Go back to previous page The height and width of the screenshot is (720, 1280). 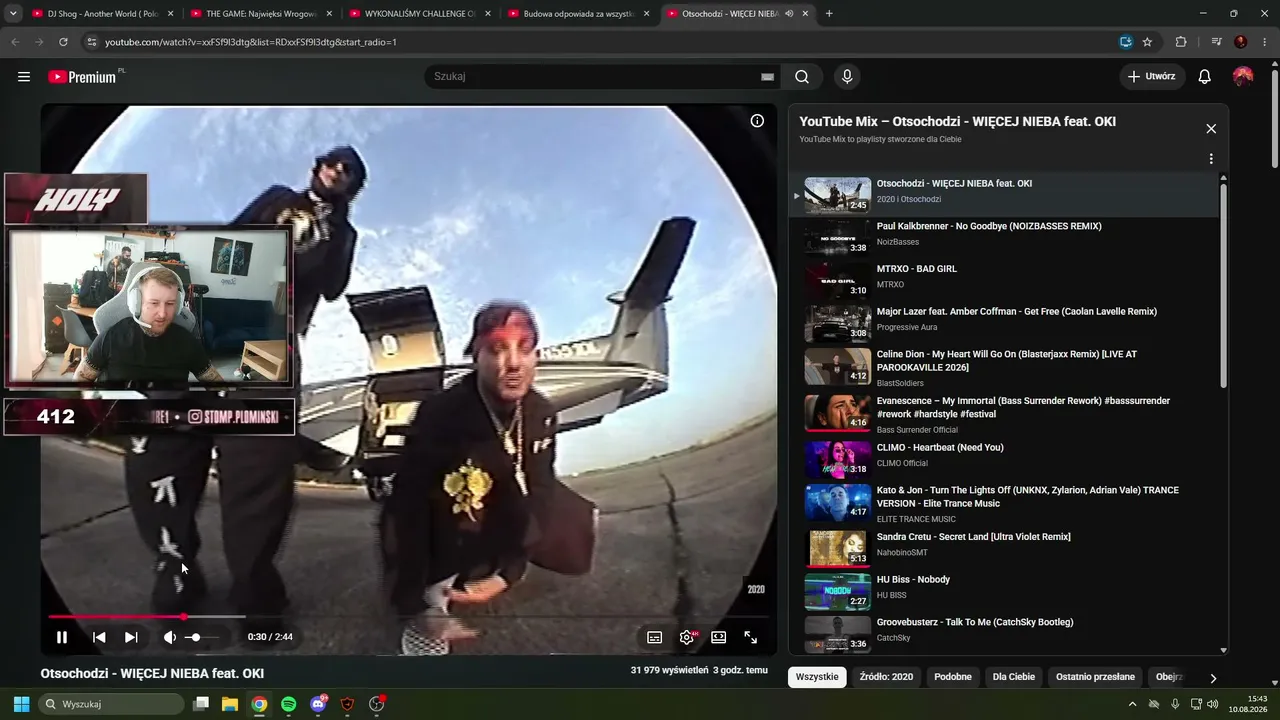[15, 42]
